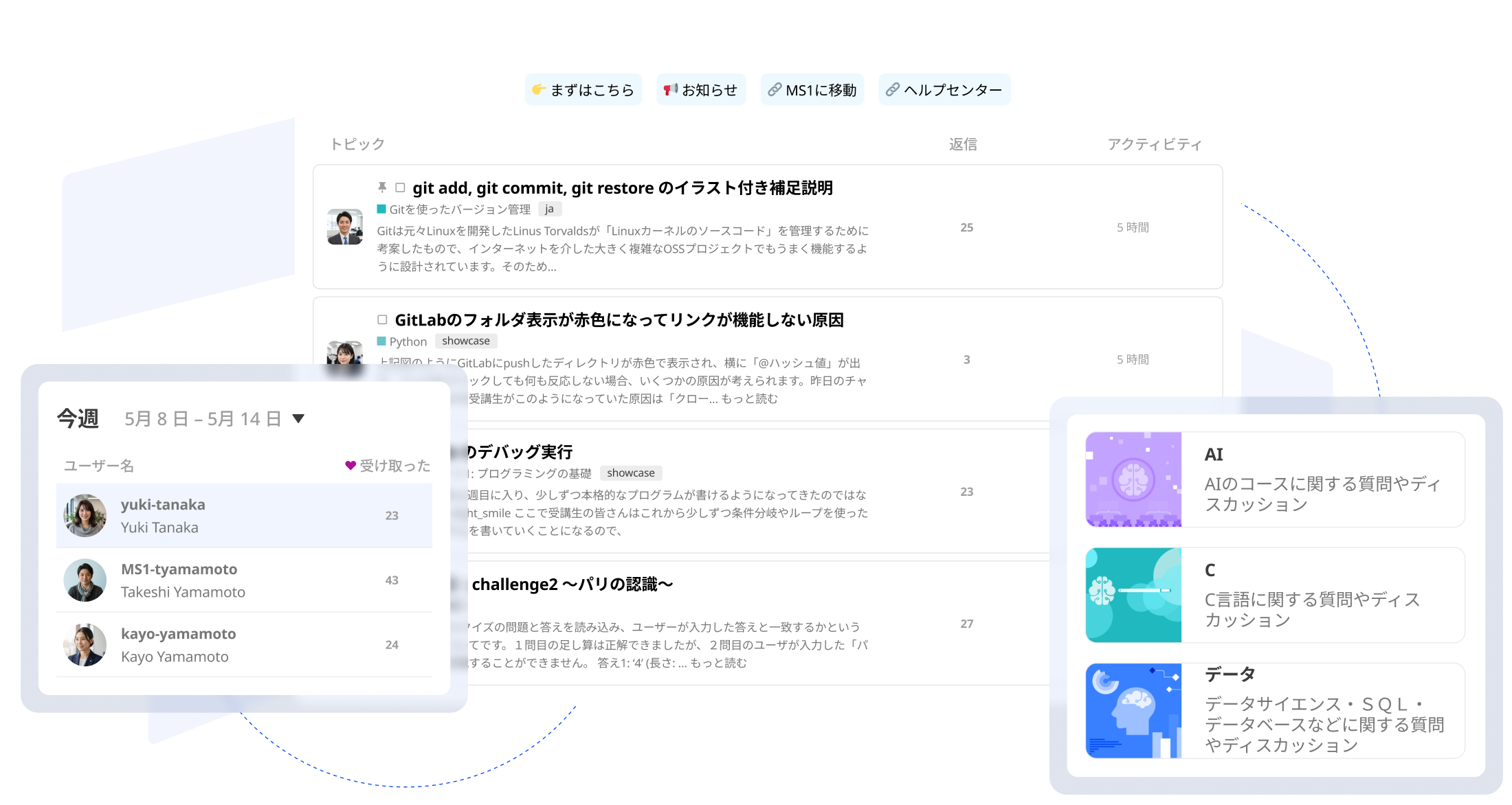
Task: Open the AI category card
Action: click(x=1275, y=479)
